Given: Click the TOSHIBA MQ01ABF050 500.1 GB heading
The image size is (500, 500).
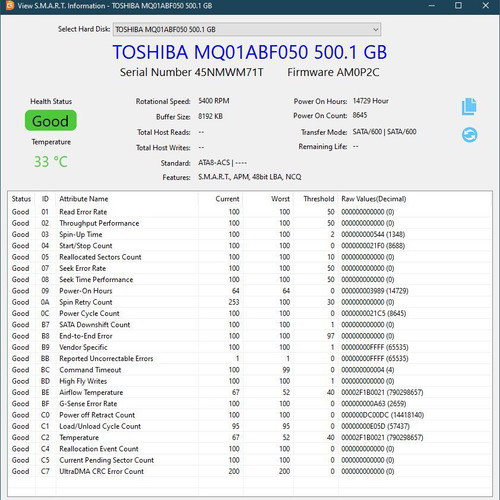Looking at the screenshot, I should pyautogui.click(x=250, y=52).
